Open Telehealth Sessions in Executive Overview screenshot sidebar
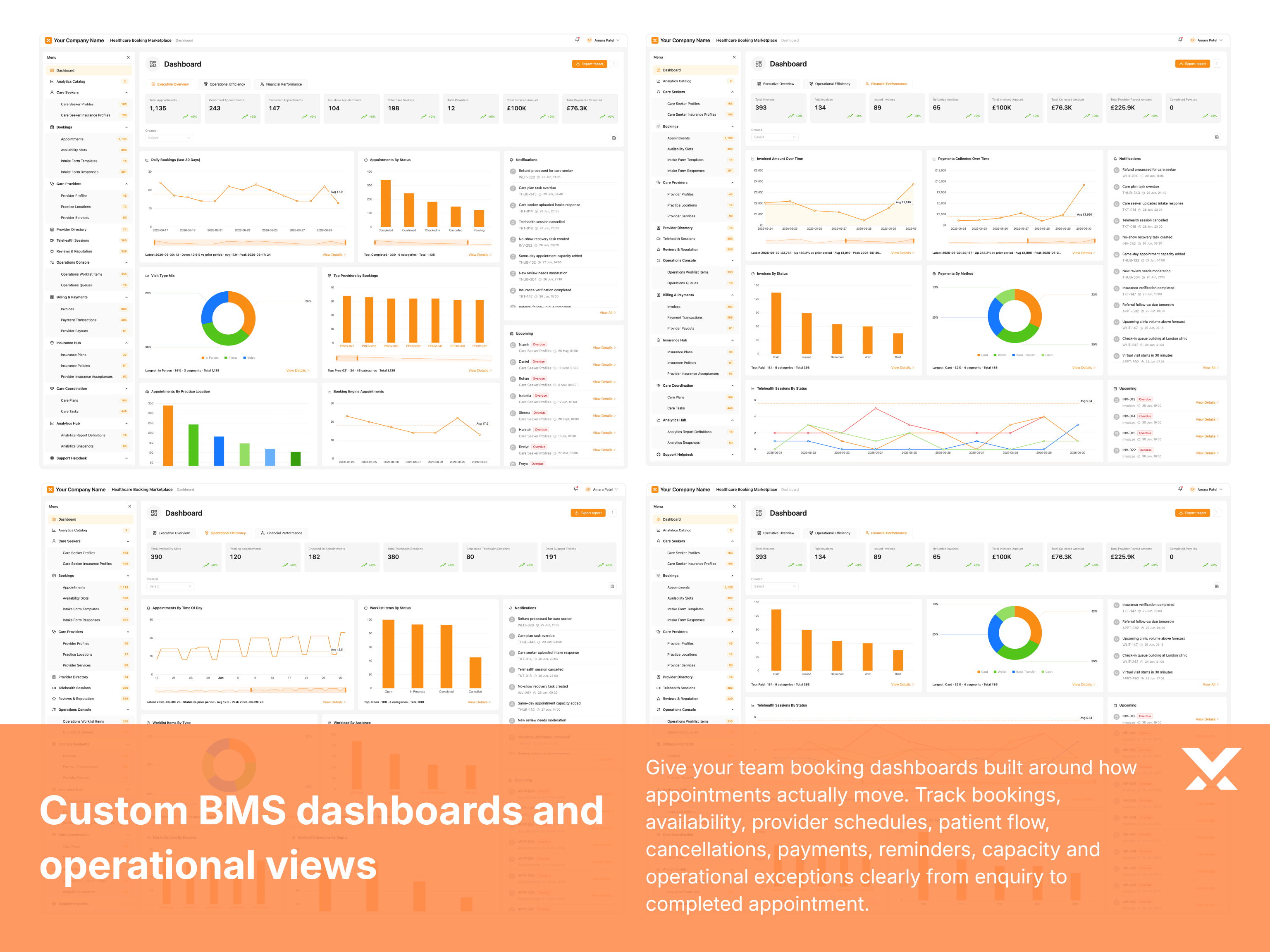Viewport: 1270px width, 952px height. 88,240
